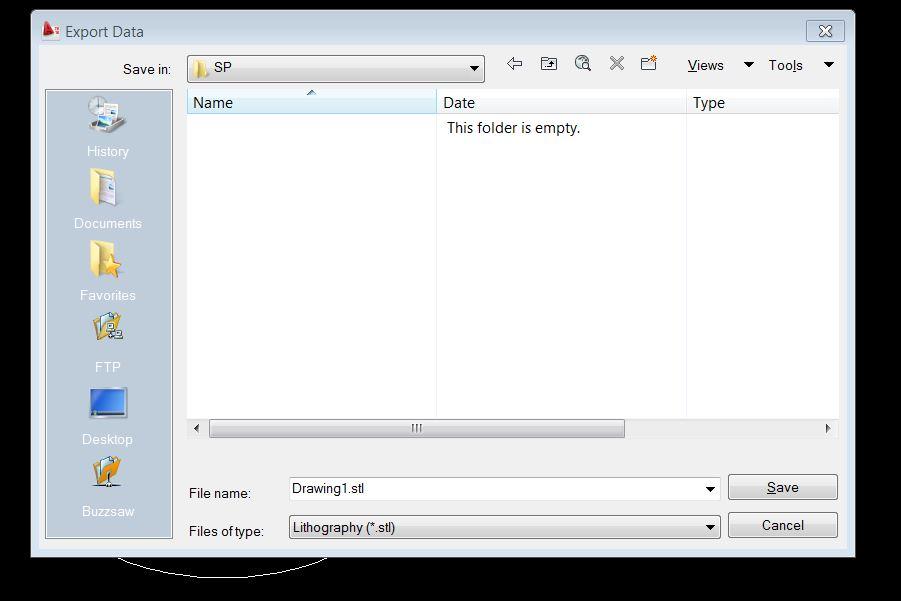Open the History places shortcut
Viewport: 901px width, 601px height.
click(107, 128)
